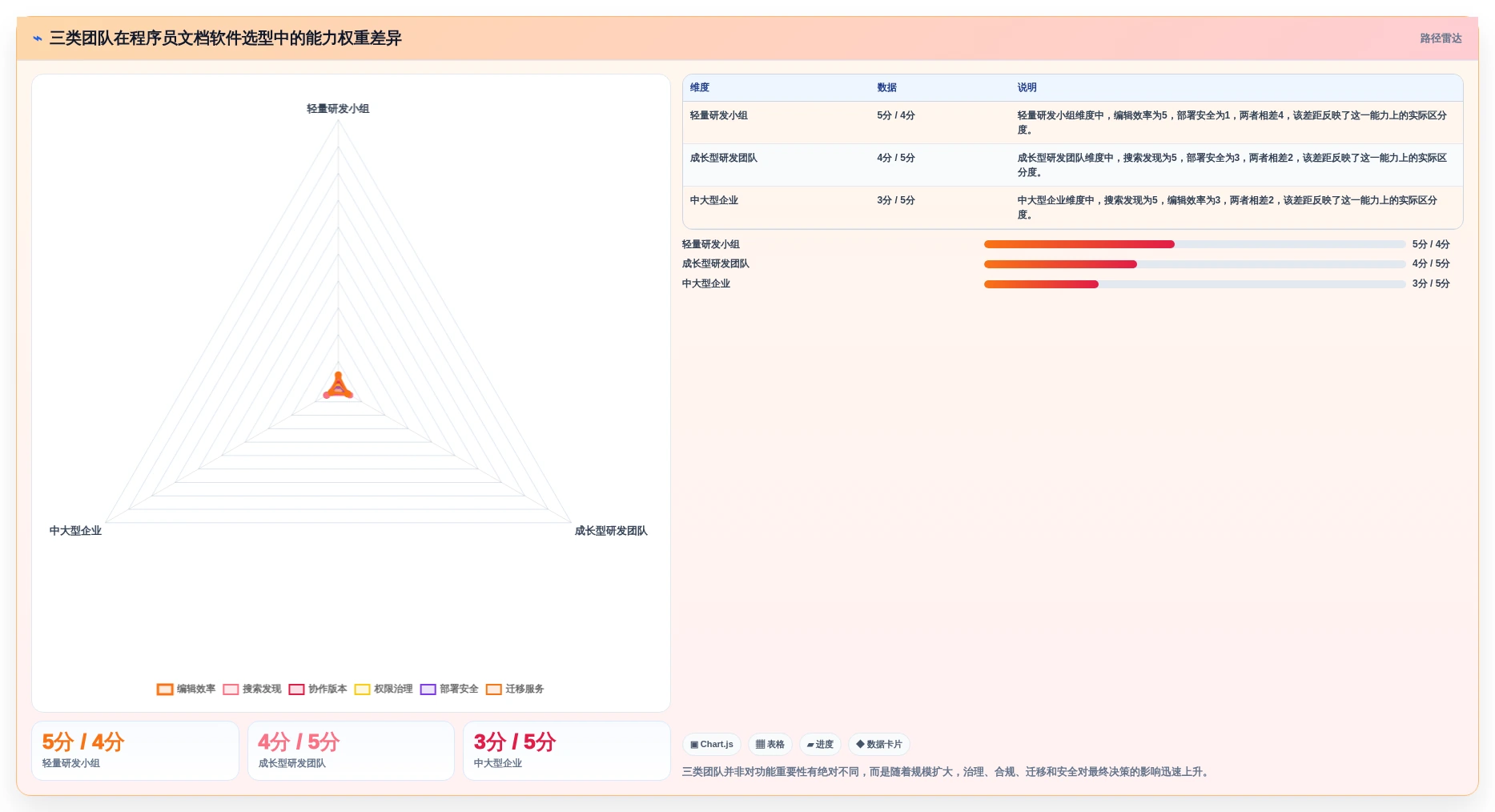Click the summary sentence starting 三类团队并非
The height and width of the screenshot is (812, 1495).
[946, 772]
